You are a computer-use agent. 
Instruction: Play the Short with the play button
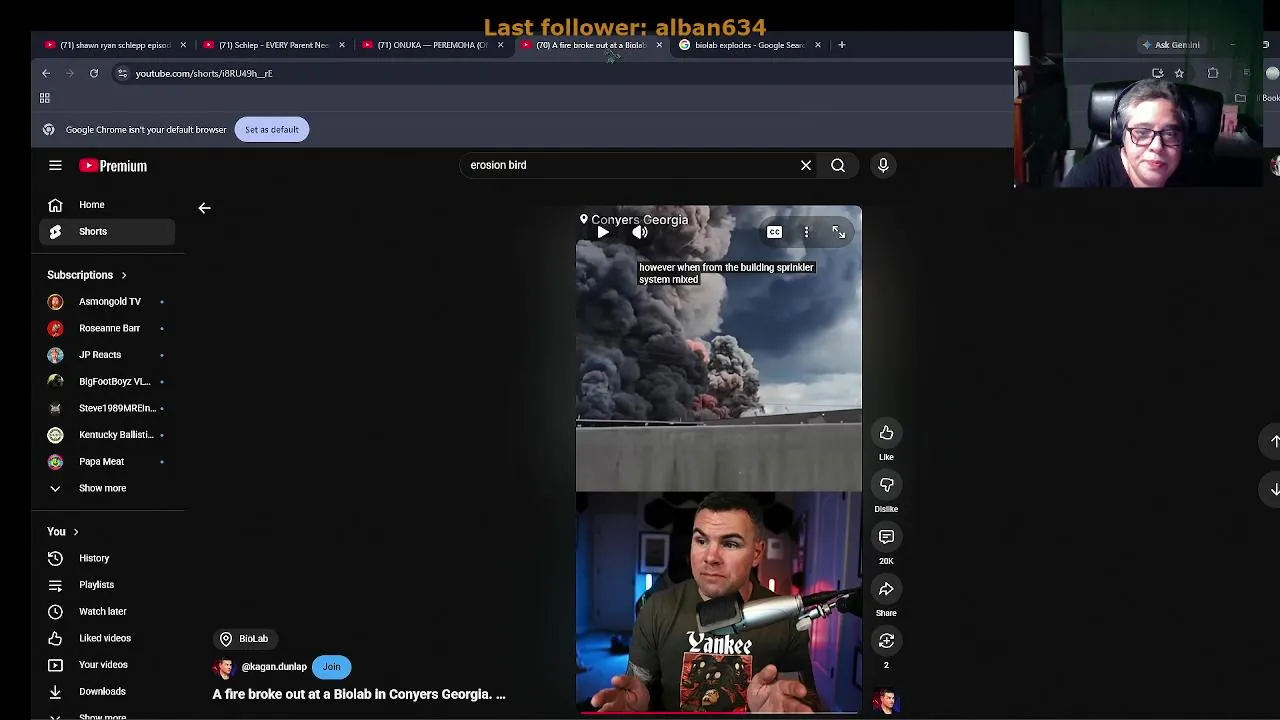pyautogui.click(x=603, y=232)
